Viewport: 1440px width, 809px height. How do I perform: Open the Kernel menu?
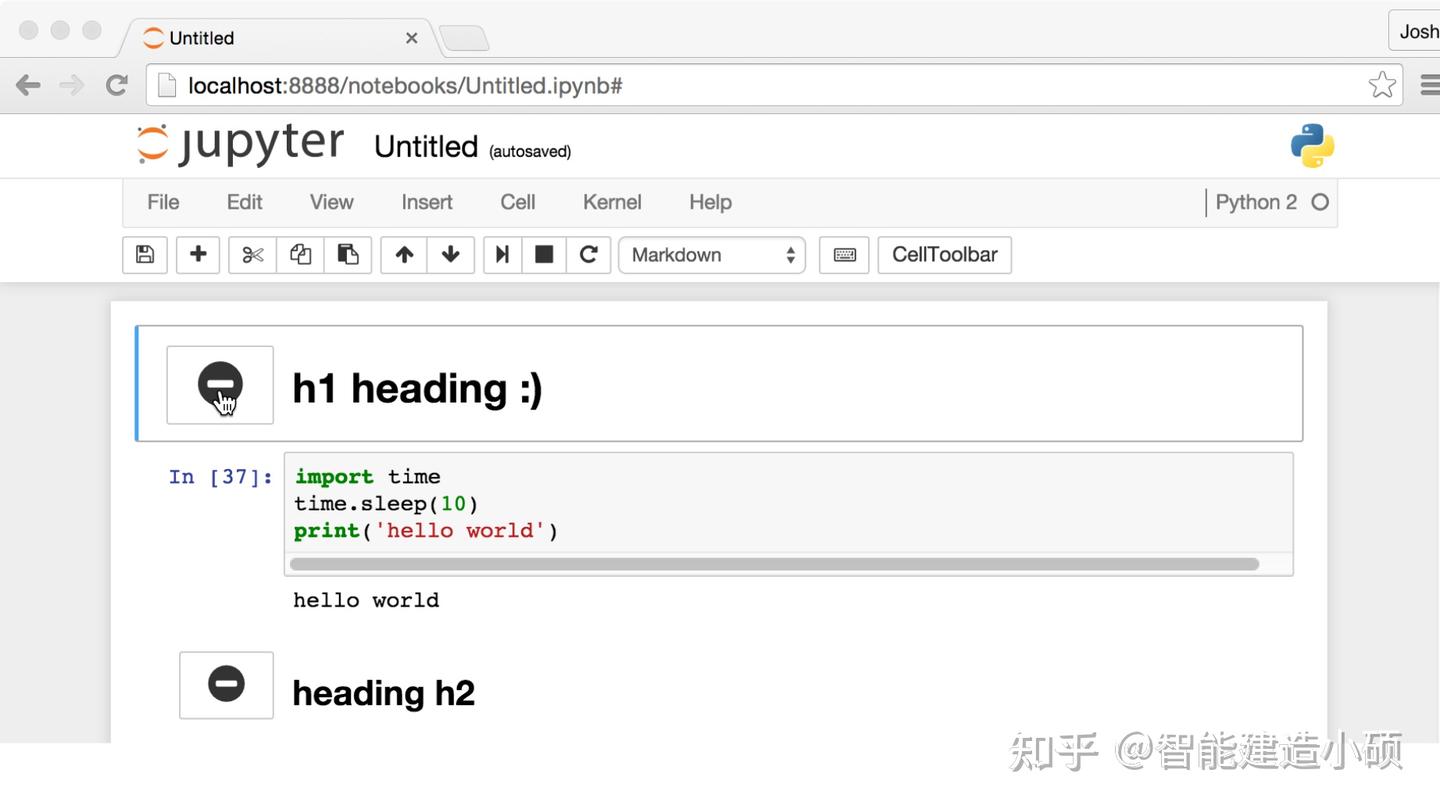(x=611, y=201)
